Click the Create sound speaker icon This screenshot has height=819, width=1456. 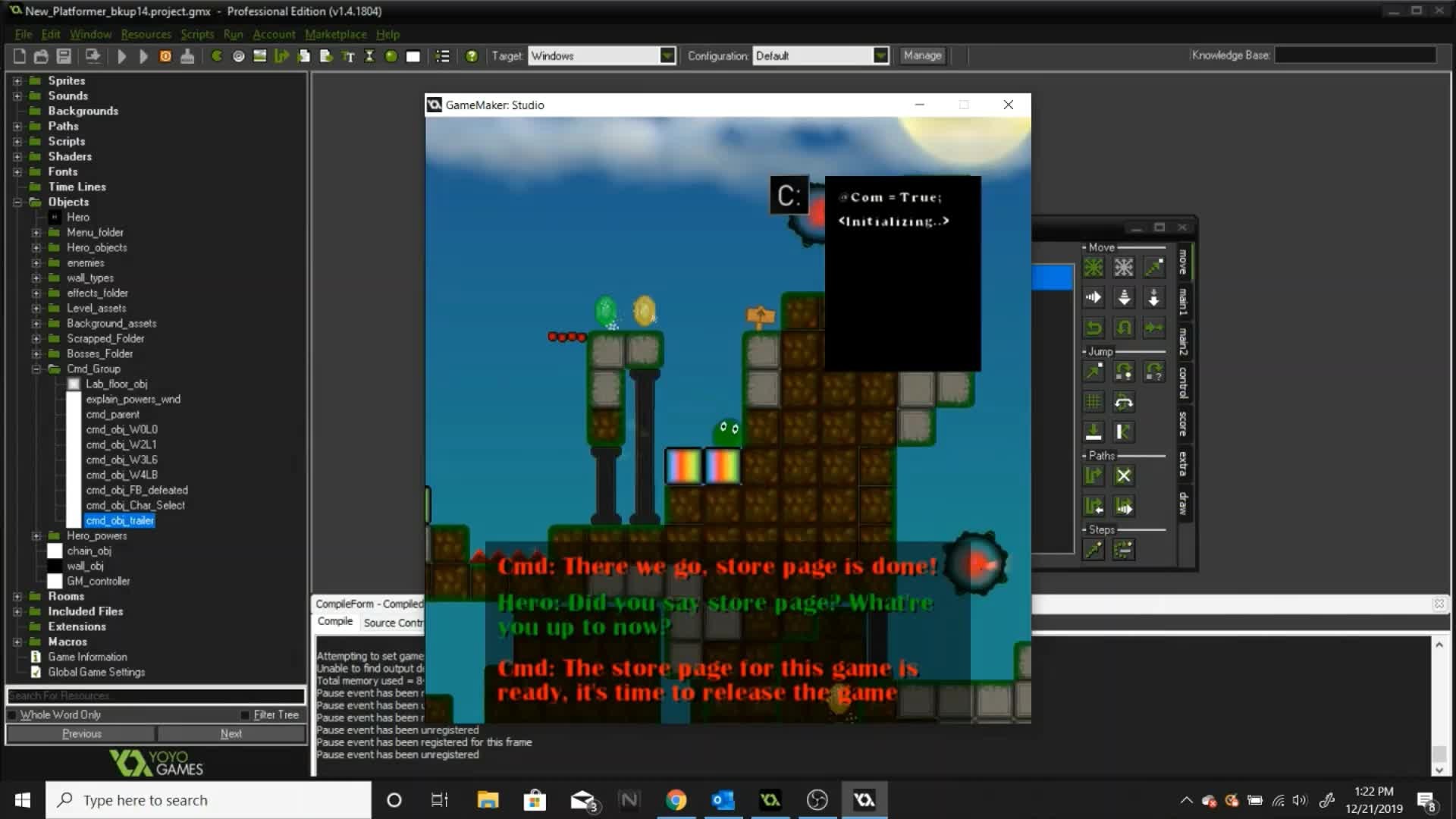click(x=238, y=56)
